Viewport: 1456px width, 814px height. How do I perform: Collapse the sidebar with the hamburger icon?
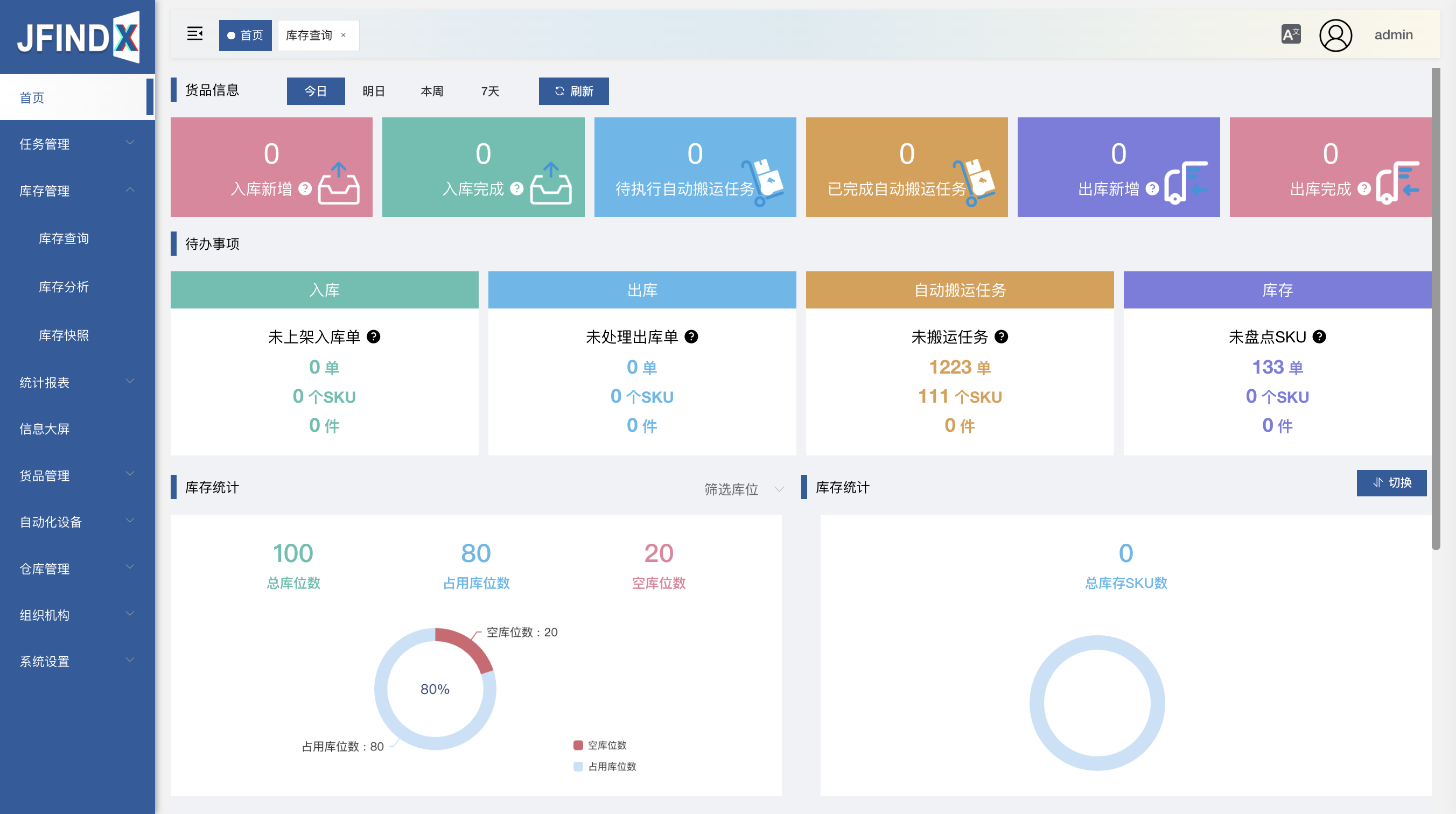click(x=194, y=34)
